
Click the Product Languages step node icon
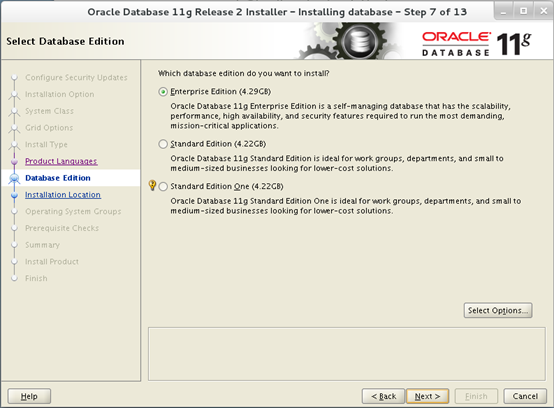(x=14, y=161)
